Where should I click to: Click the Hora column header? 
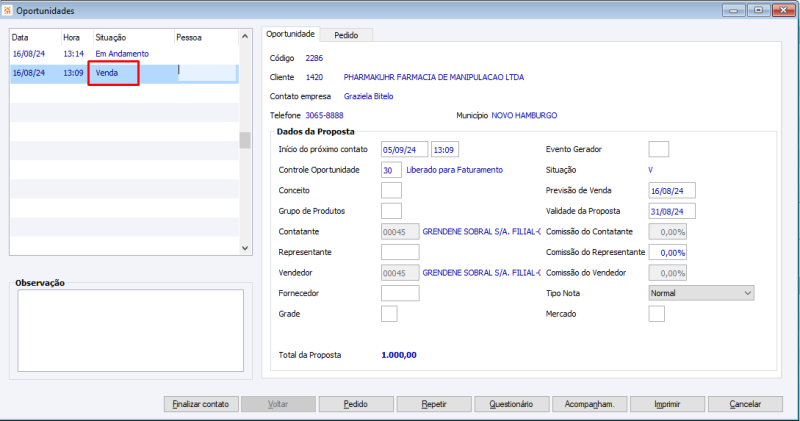77,37
